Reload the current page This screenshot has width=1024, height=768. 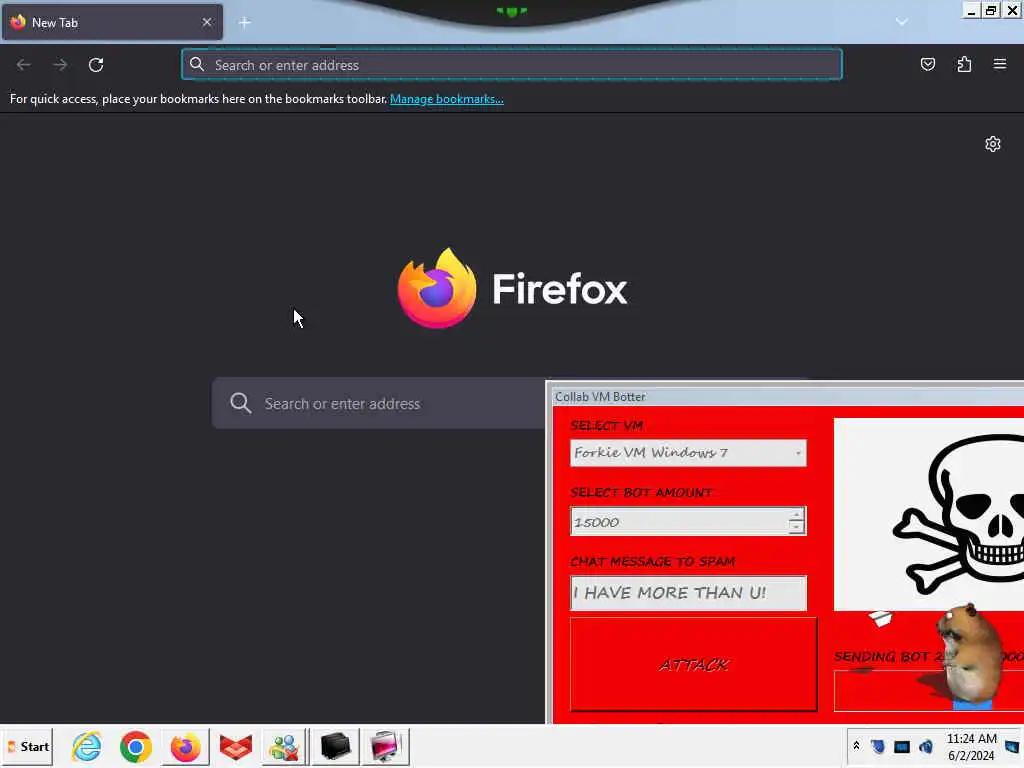click(x=96, y=65)
